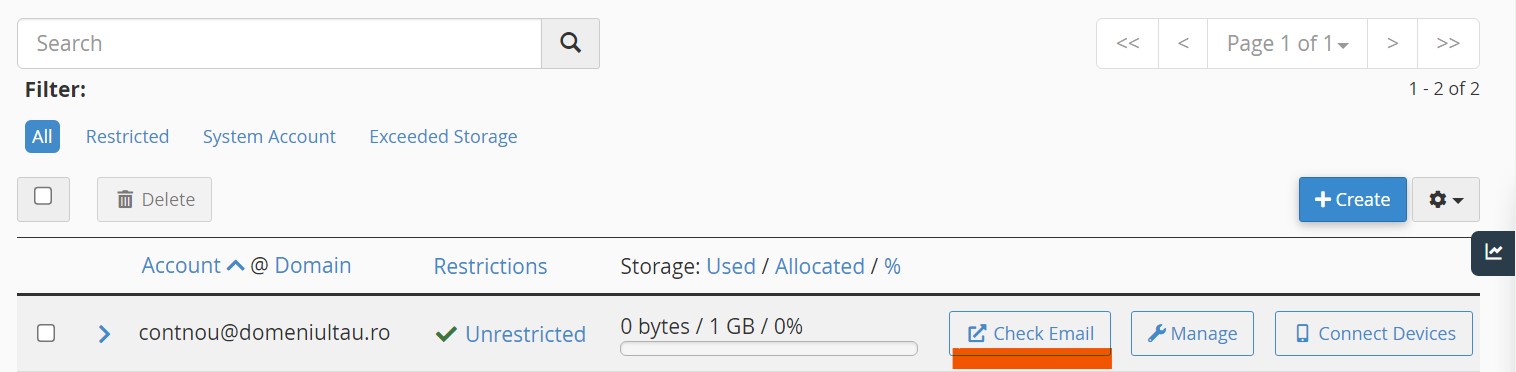Click Delete button with trash icon

coord(154,199)
